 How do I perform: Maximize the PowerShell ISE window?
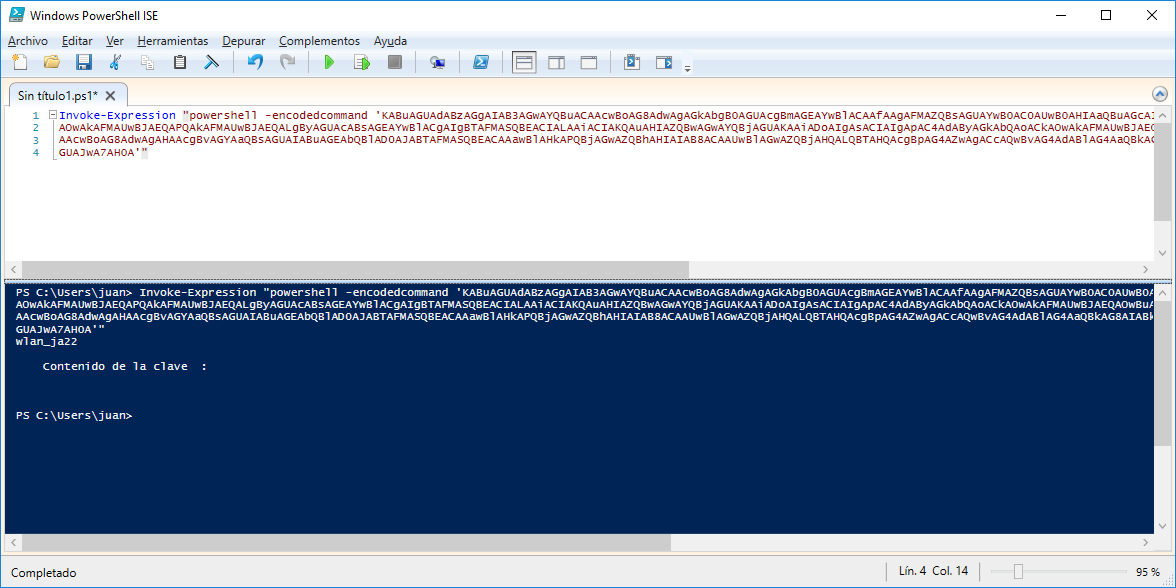[1106, 15]
